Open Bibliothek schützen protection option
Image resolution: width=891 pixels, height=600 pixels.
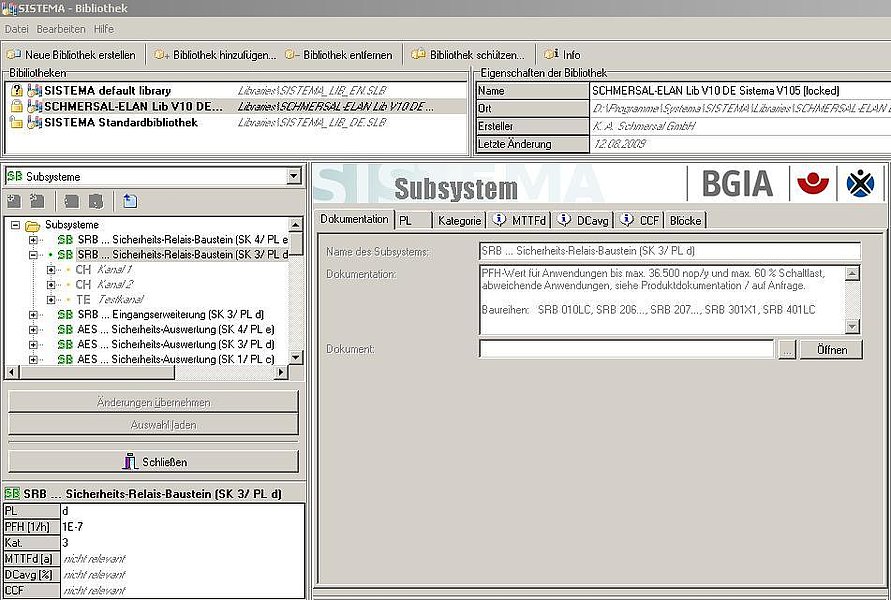468,55
